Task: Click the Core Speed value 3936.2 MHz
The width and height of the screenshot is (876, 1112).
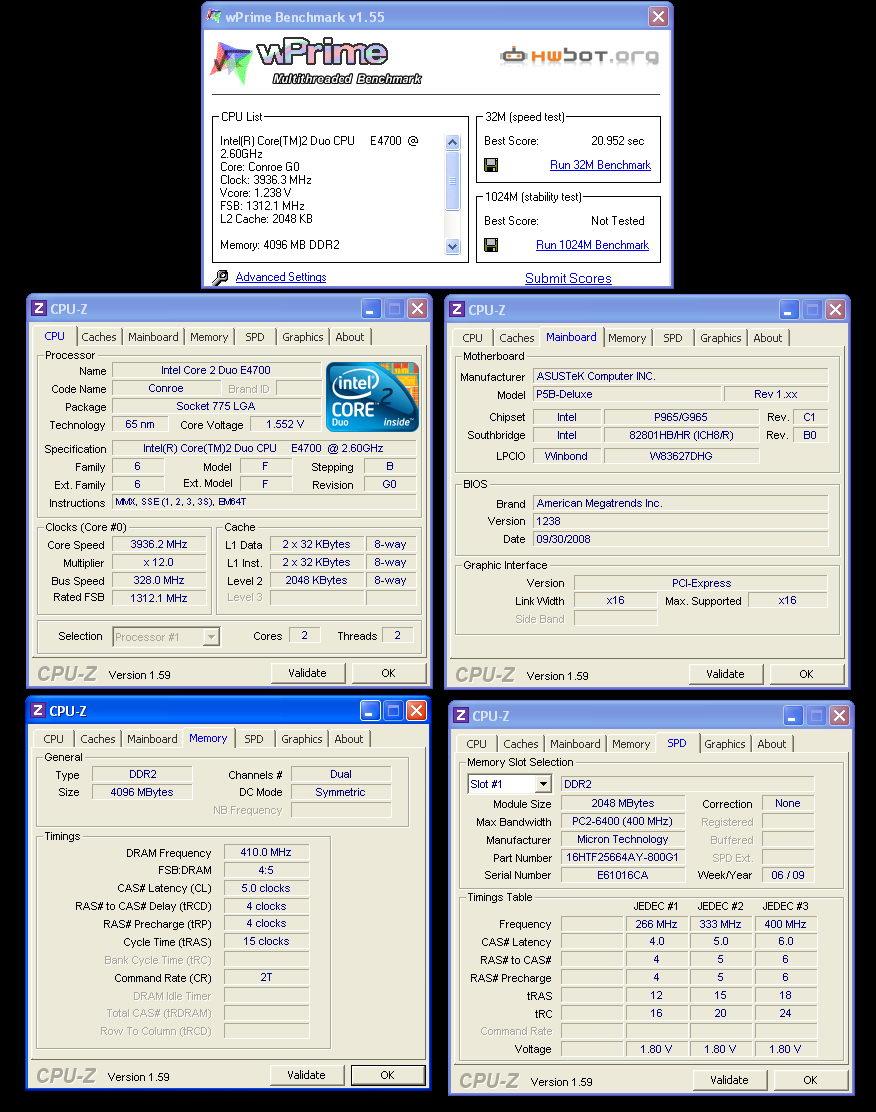Action: [x=159, y=545]
